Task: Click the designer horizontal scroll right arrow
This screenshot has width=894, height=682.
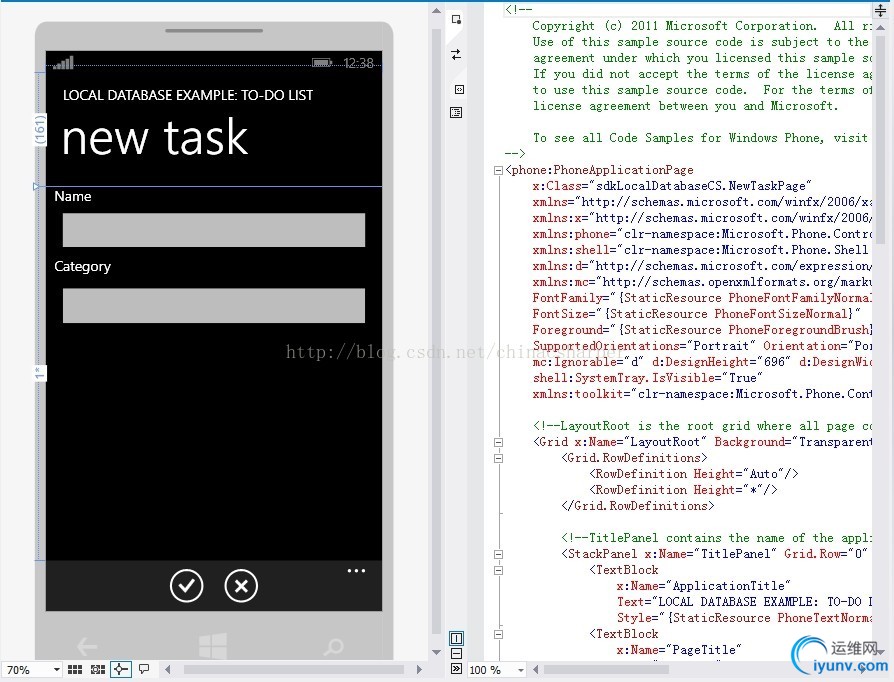Action: [x=420, y=669]
